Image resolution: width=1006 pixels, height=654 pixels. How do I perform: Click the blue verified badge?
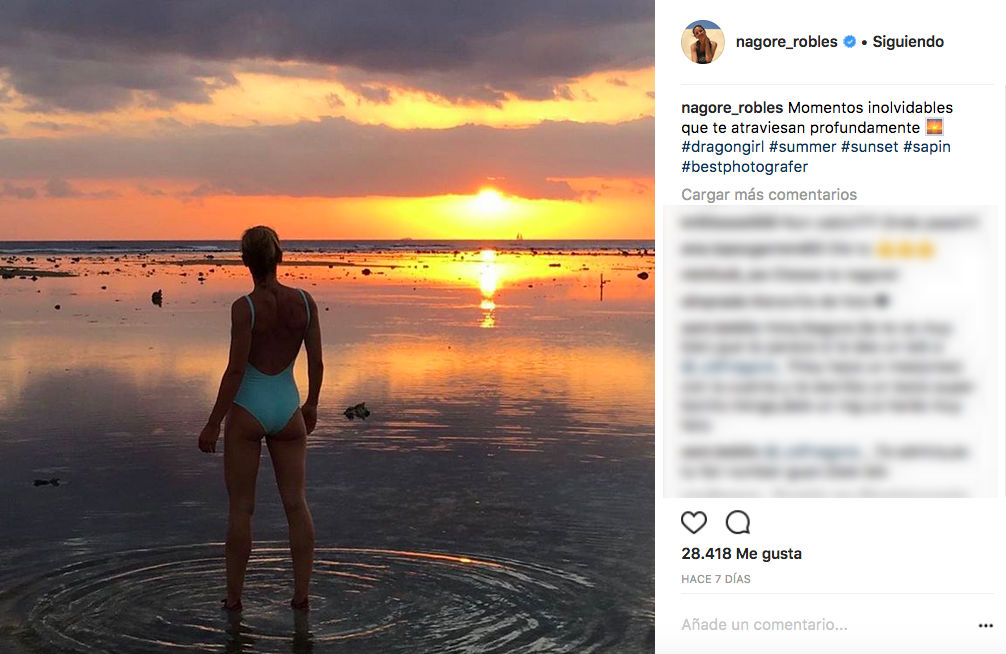coord(850,42)
